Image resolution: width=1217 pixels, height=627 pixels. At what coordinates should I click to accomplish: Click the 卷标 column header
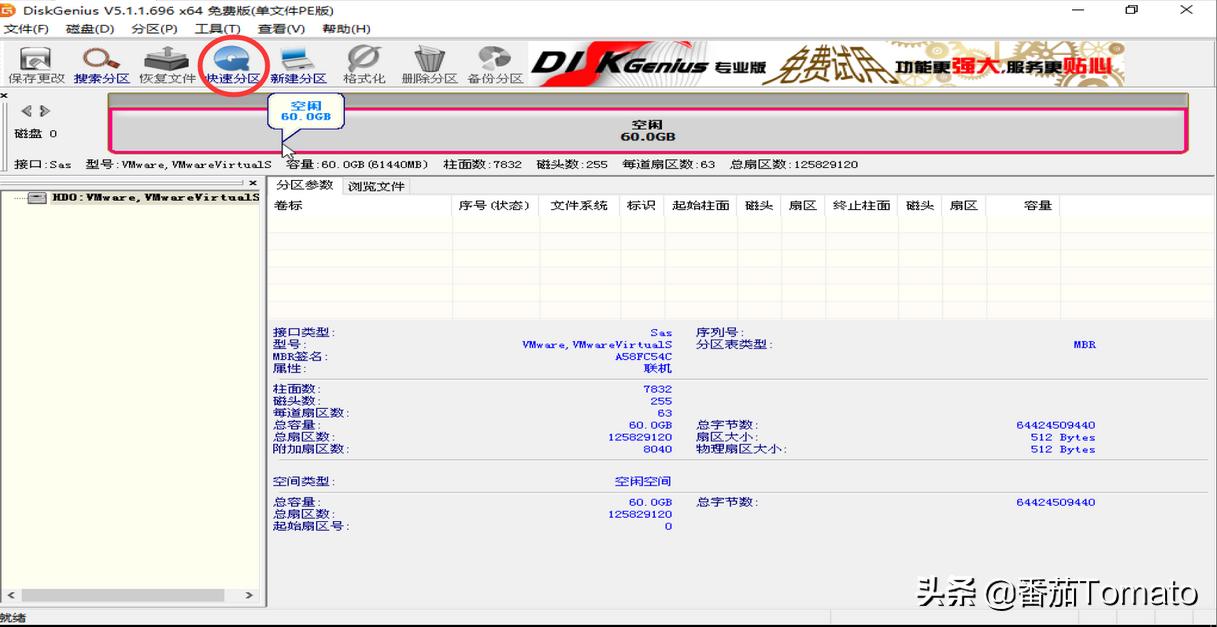[359, 205]
